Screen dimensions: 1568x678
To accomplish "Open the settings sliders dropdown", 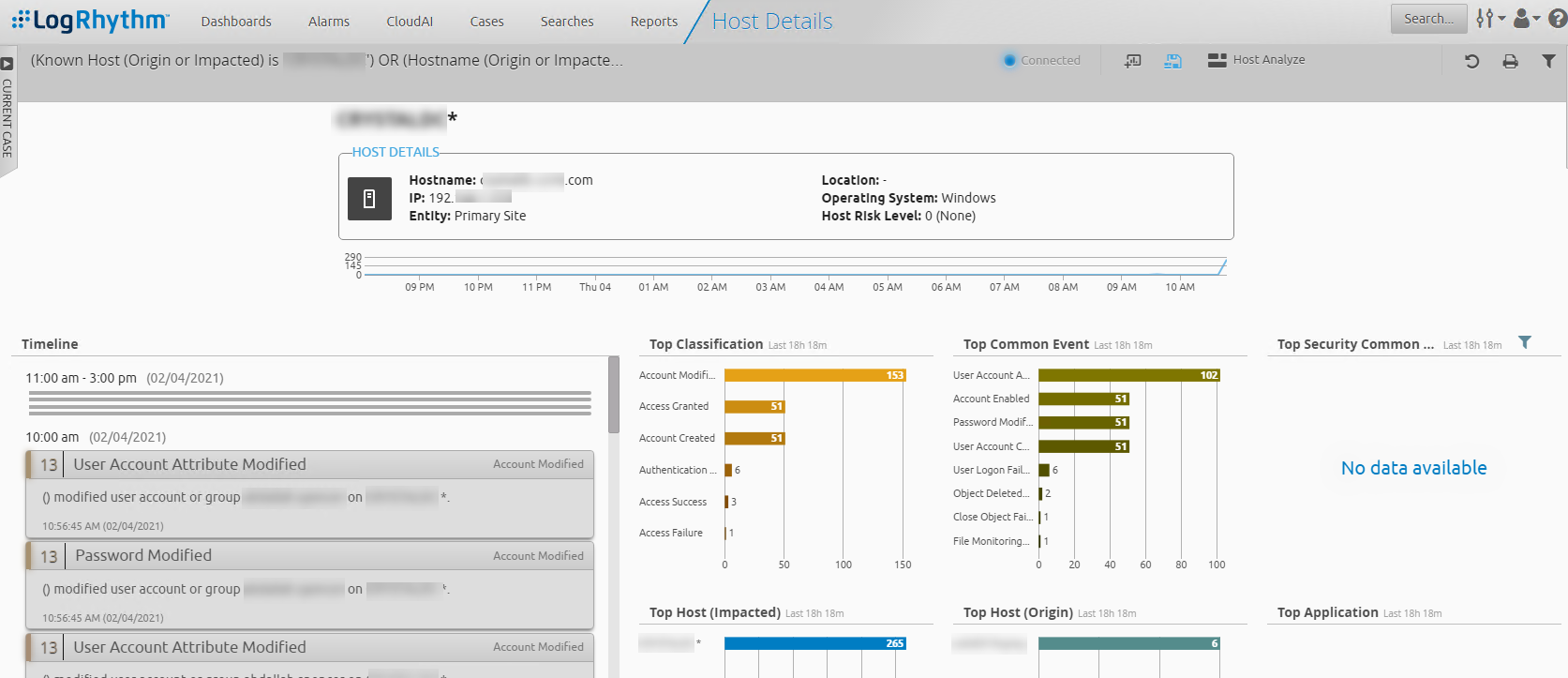I will (1489, 19).
